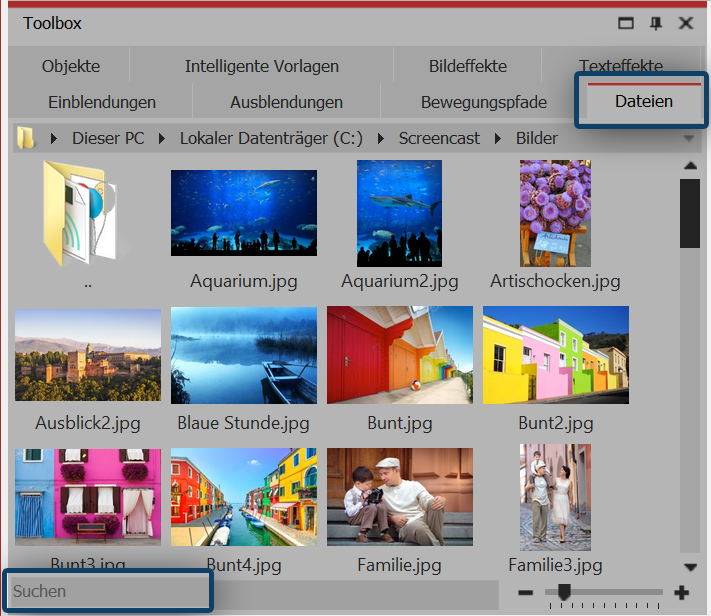Click the thumbnail size slider handle
711x616 pixels.
[564, 592]
